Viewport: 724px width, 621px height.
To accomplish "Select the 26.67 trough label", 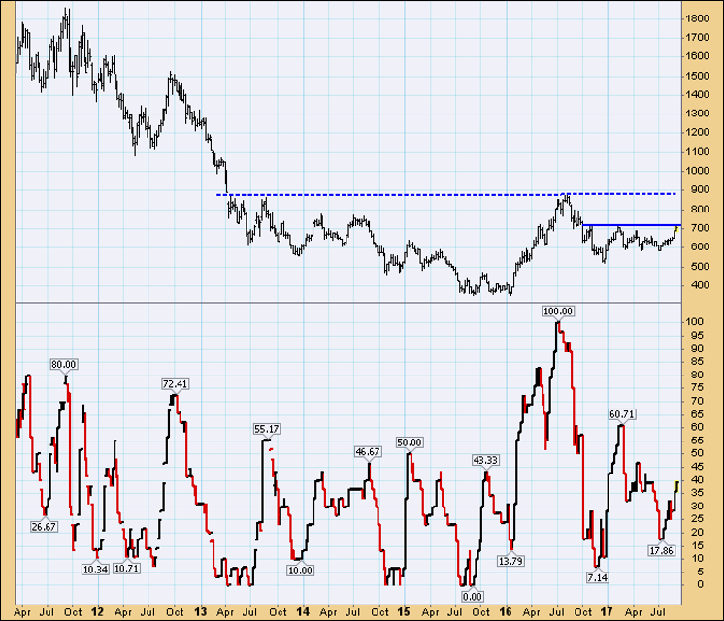I will 43,526.
